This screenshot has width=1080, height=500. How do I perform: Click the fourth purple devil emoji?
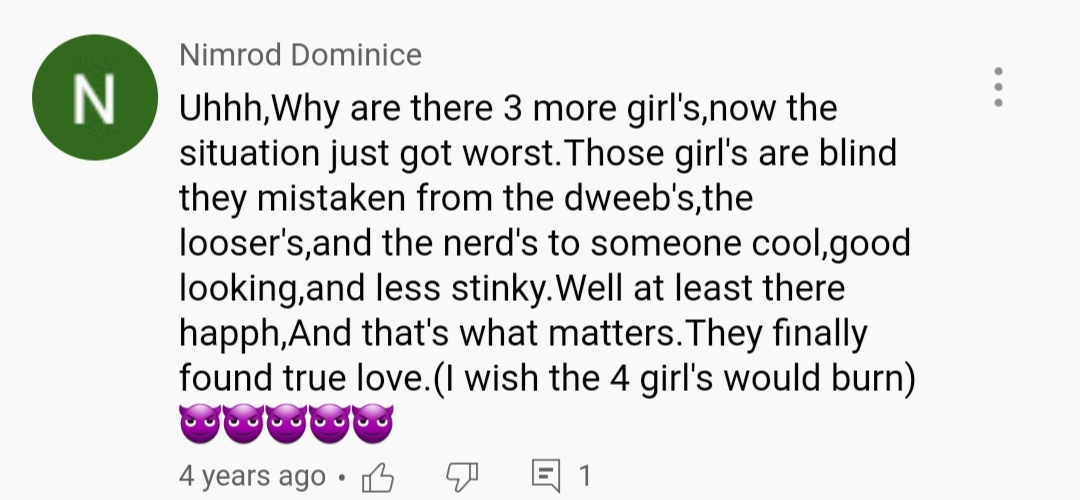(x=329, y=423)
